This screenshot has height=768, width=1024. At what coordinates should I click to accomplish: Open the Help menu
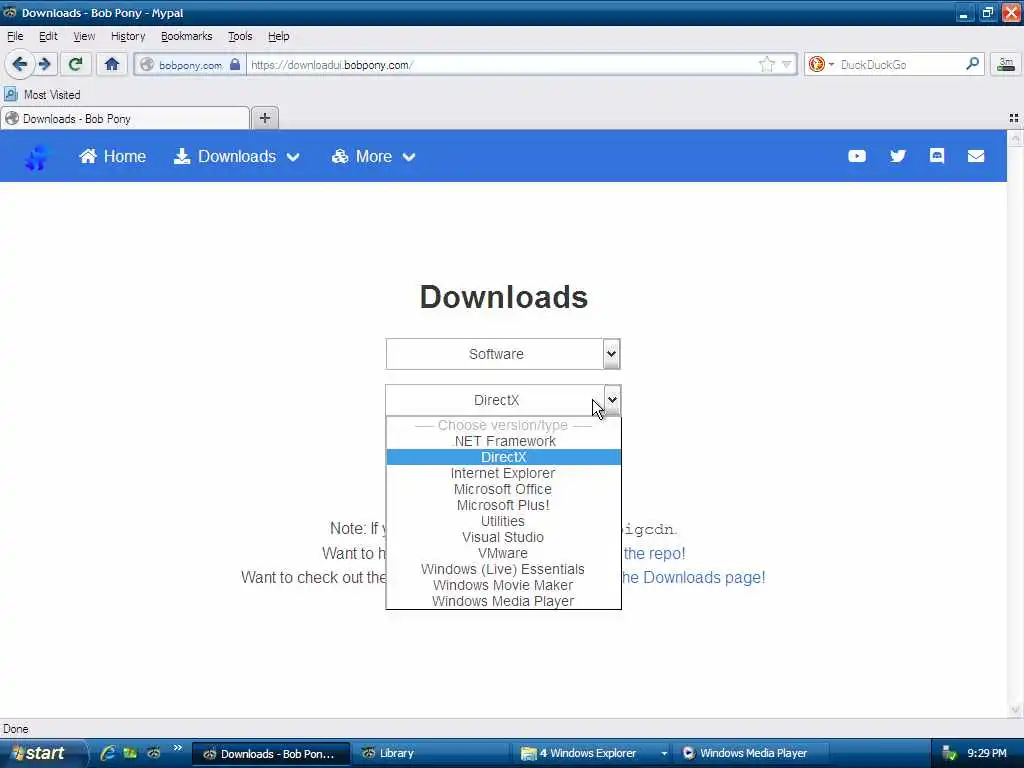pos(278,37)
